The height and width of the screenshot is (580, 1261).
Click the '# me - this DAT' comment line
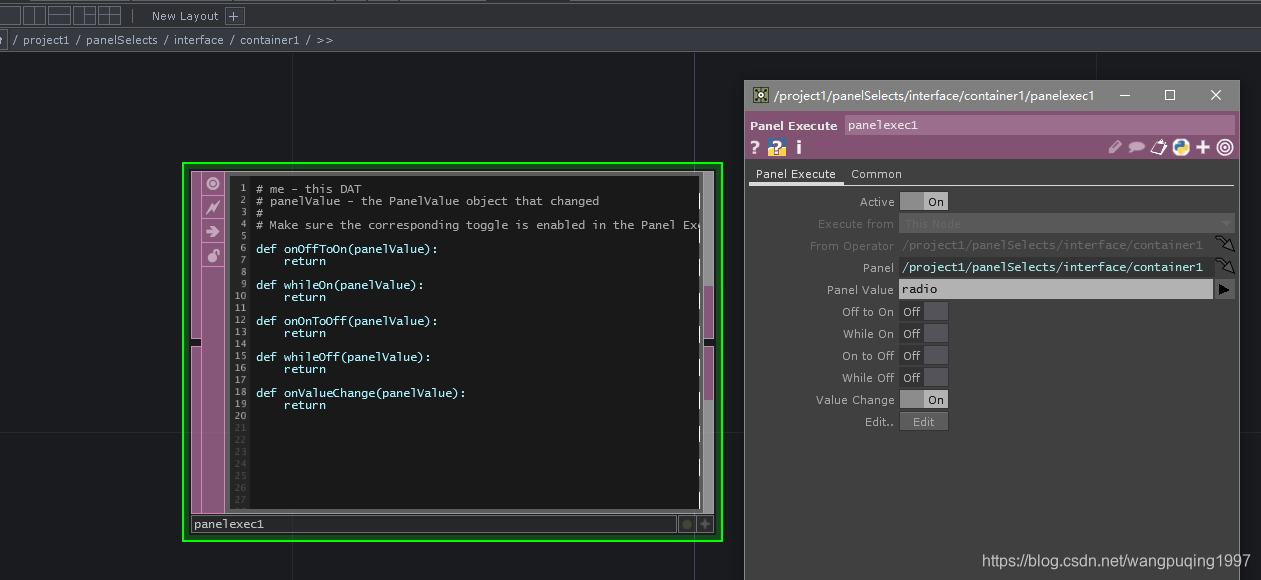point(308,189)
